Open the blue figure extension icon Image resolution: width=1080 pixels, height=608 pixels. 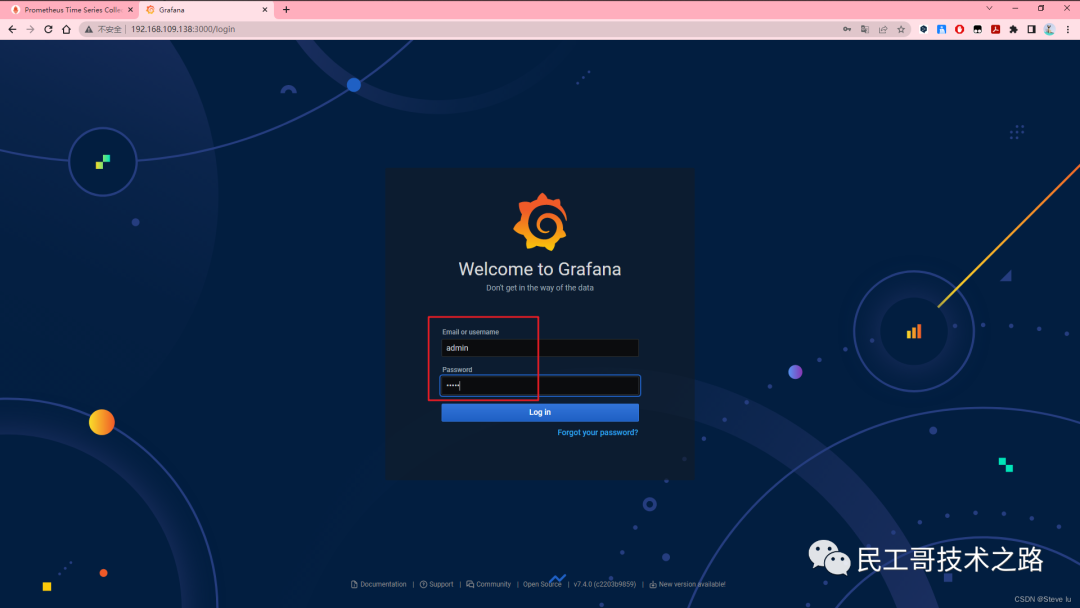pos(942,29)
